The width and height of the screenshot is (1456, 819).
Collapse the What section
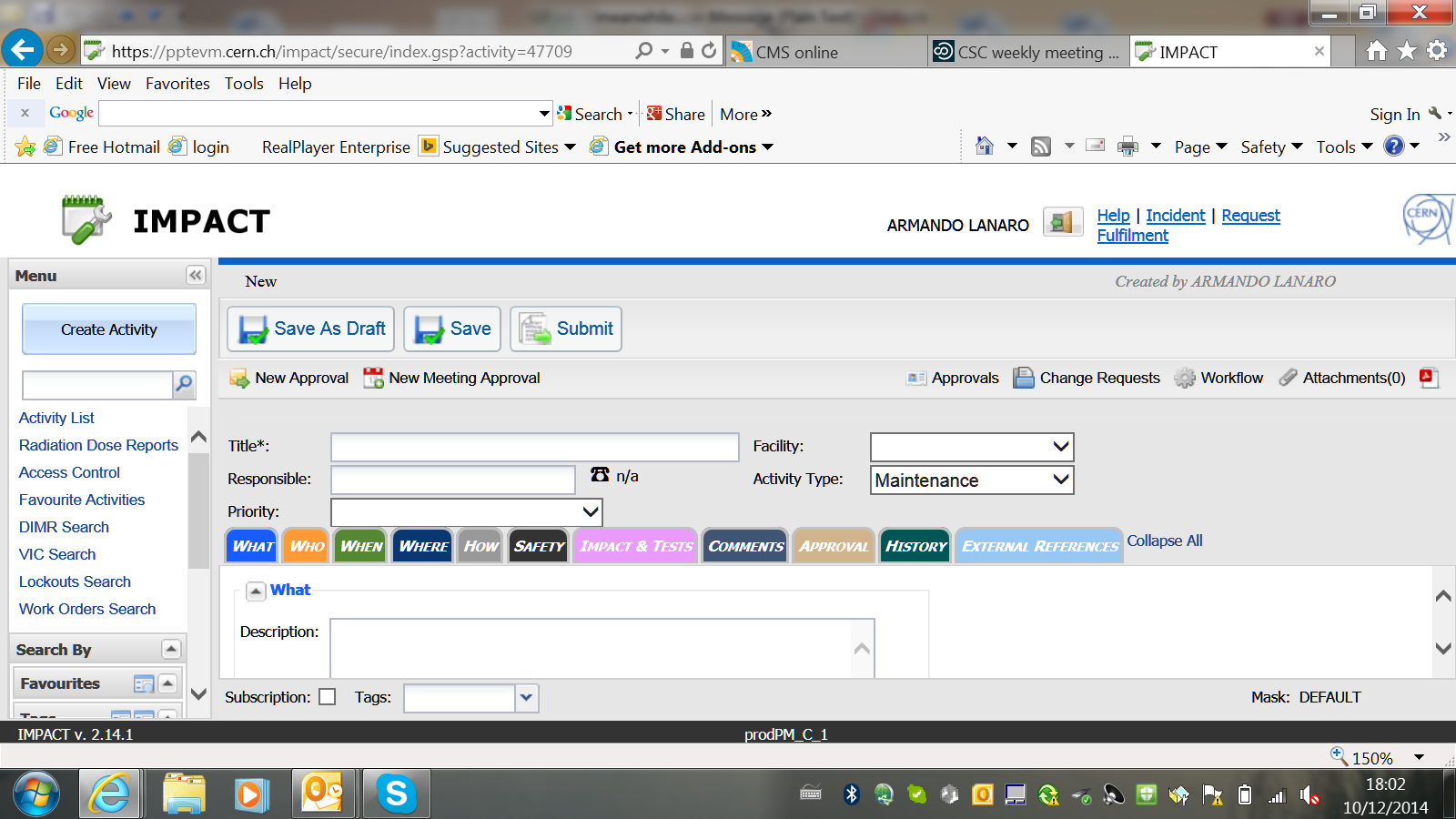pyautogui.click(x=257, y=591)
